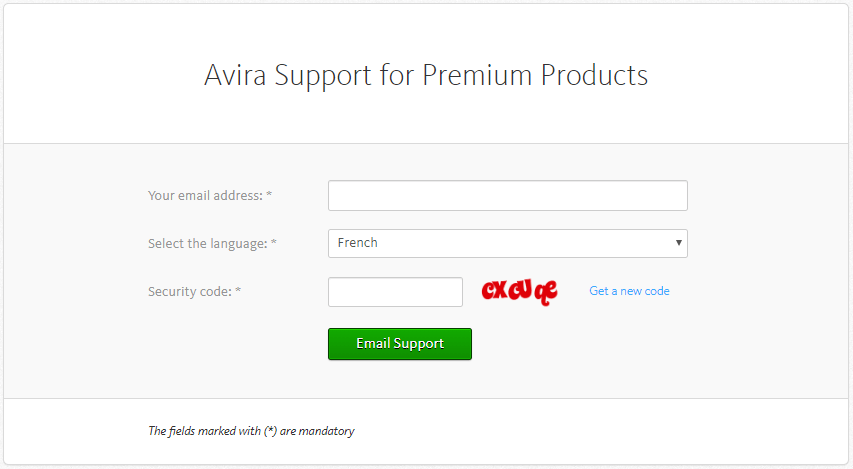
Task: Click the 'Select the language' label
Action: click(x=208, y=243)
